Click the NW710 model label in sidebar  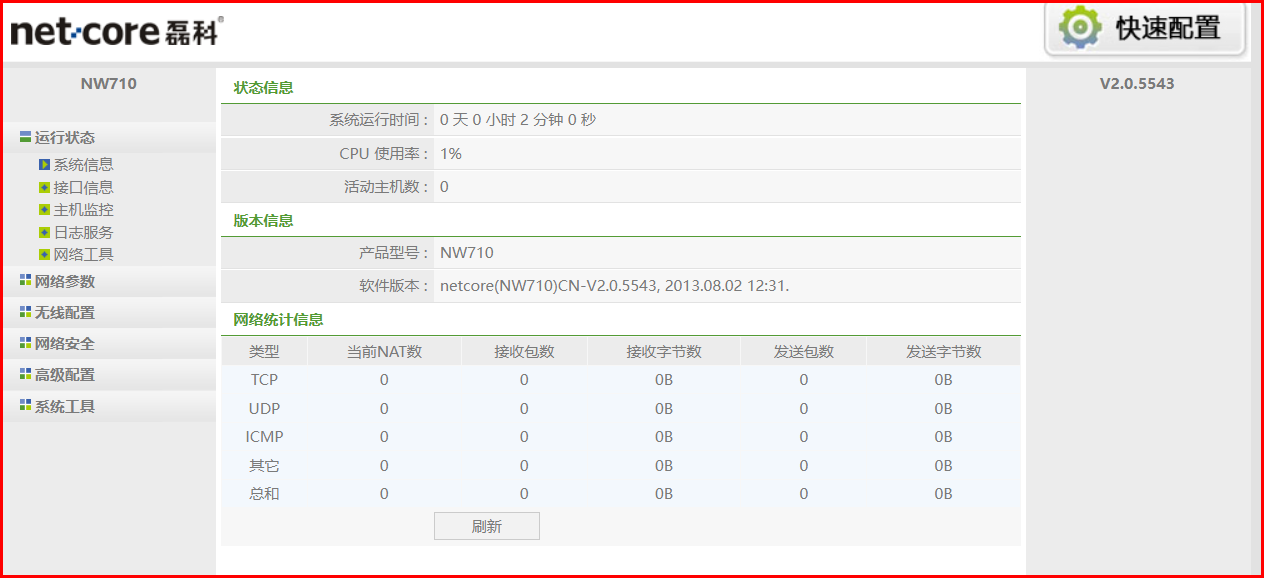pyautogui.click(x=109, y=84)
